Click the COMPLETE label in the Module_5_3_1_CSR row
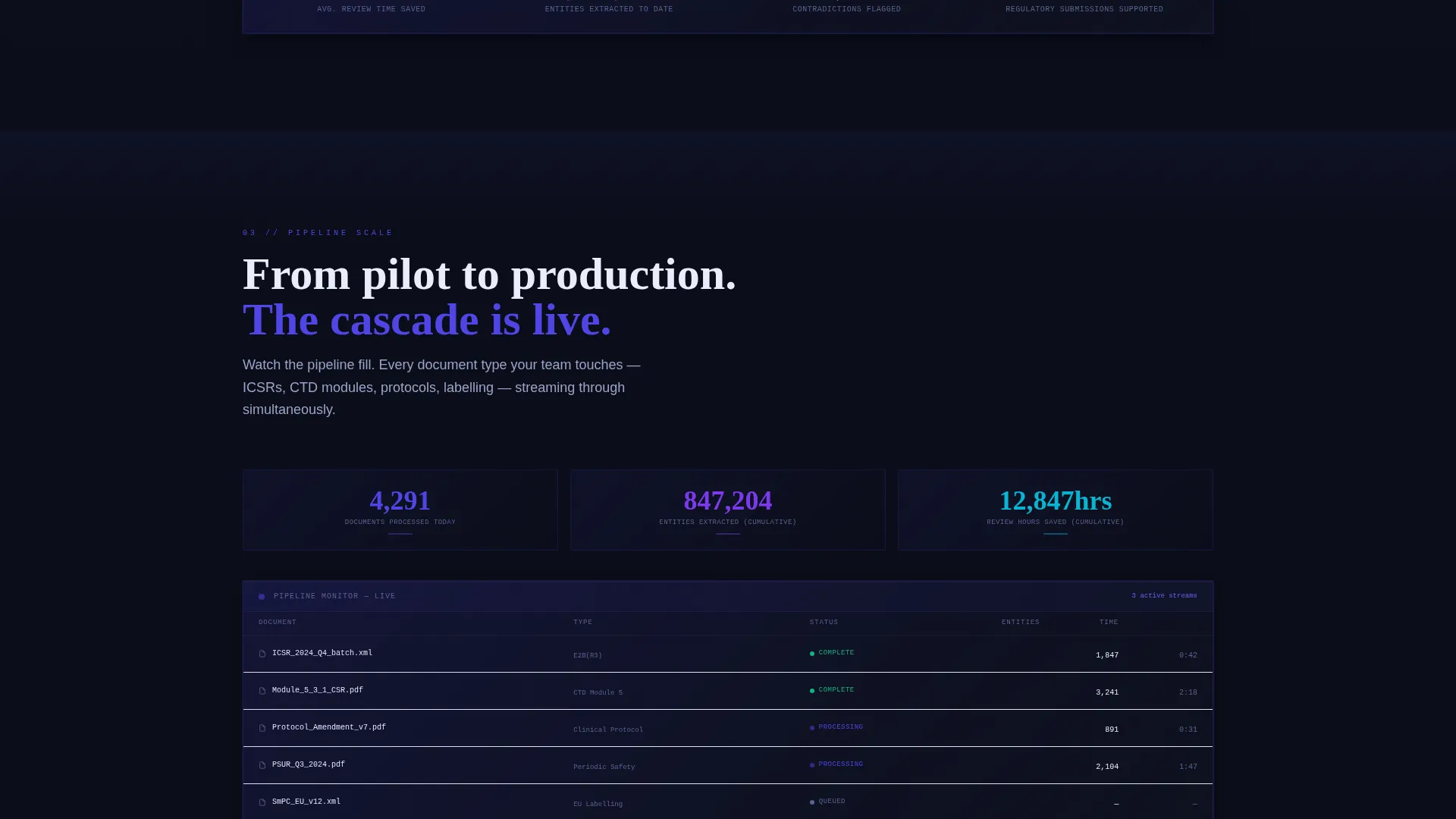The width and height of the screenshot is (1456, 819). (836, 690)
